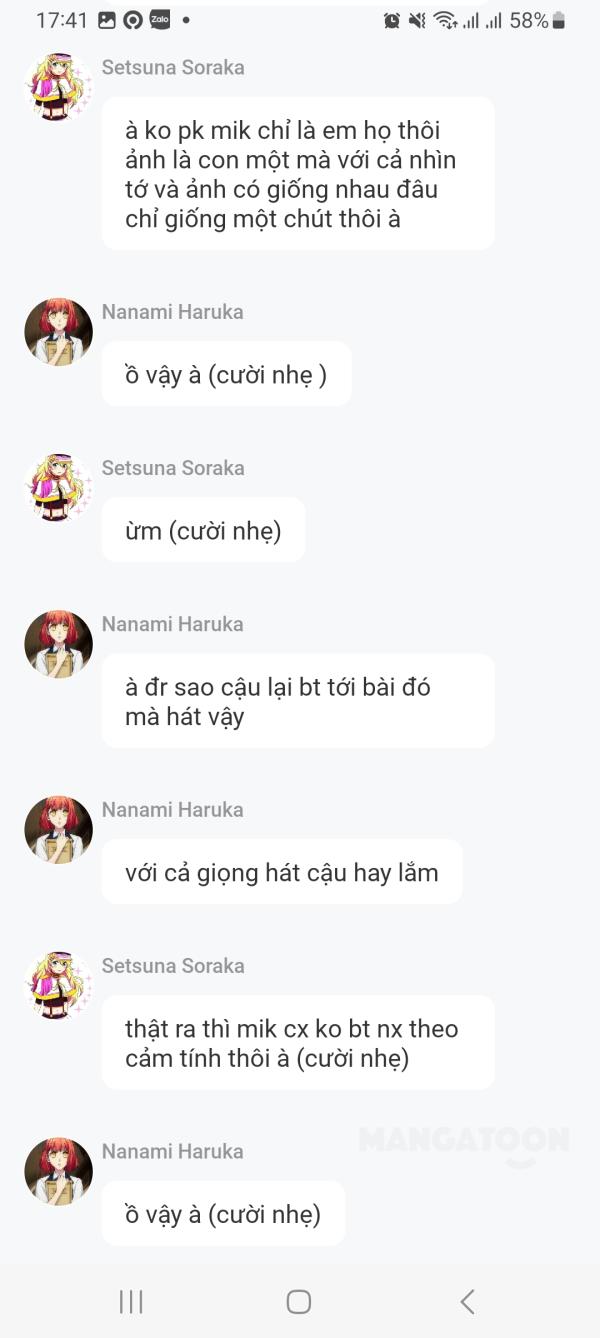Tap the Android home button
The image size is (600, 1338).
299,1301
